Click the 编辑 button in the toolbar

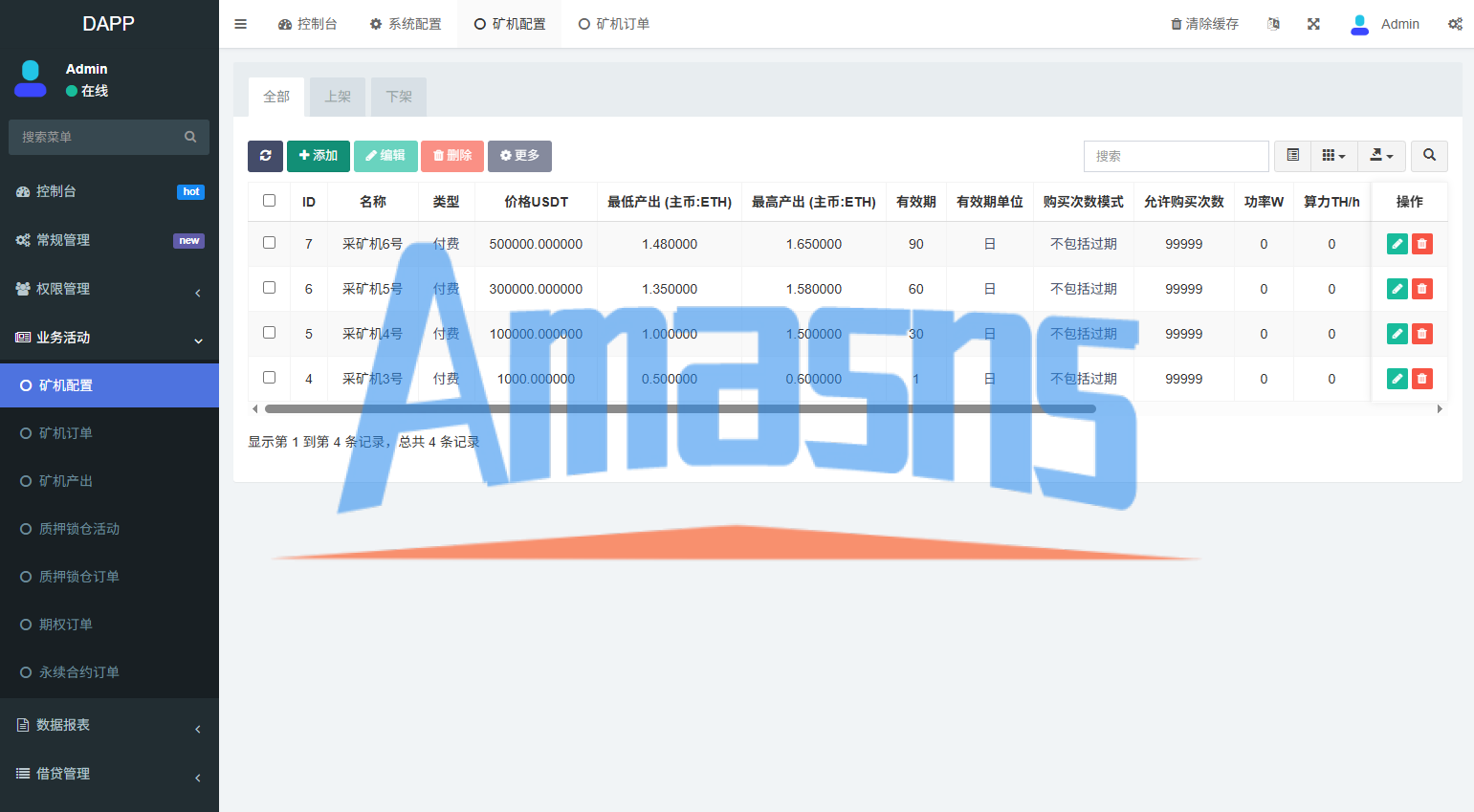tap(385, 156)
